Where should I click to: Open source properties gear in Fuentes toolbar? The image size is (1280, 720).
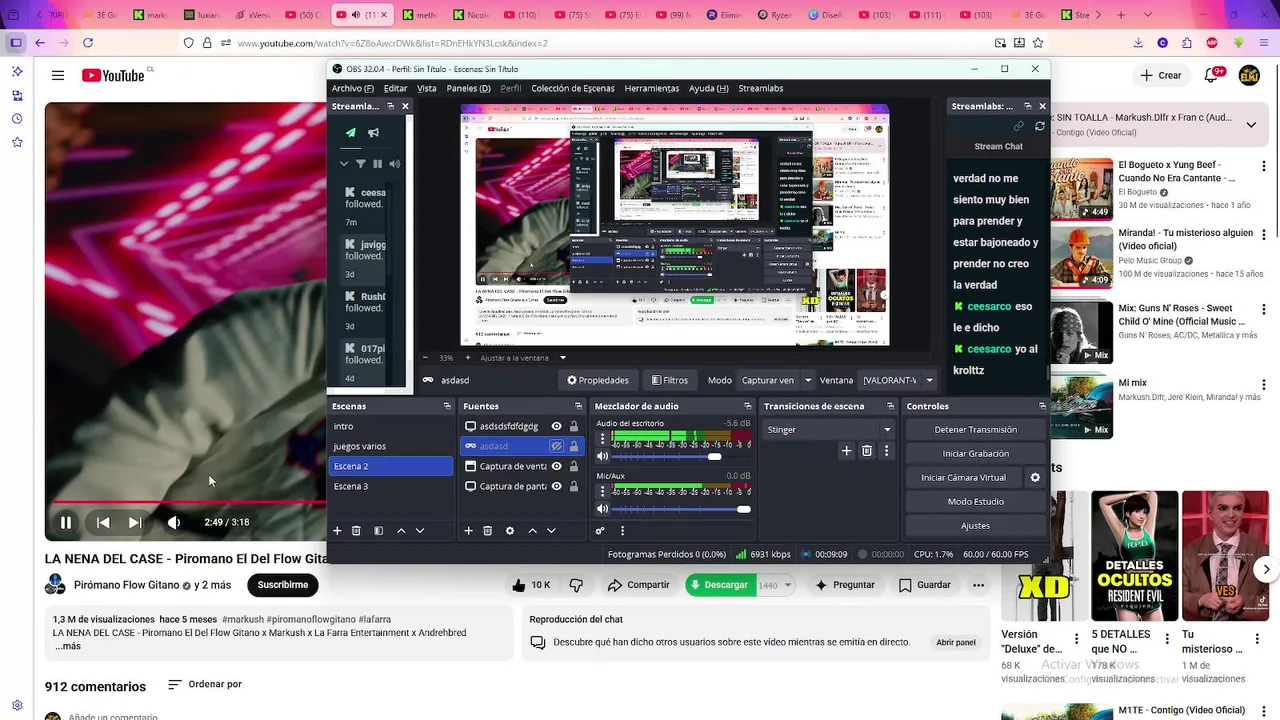click(x=509, y=531)
